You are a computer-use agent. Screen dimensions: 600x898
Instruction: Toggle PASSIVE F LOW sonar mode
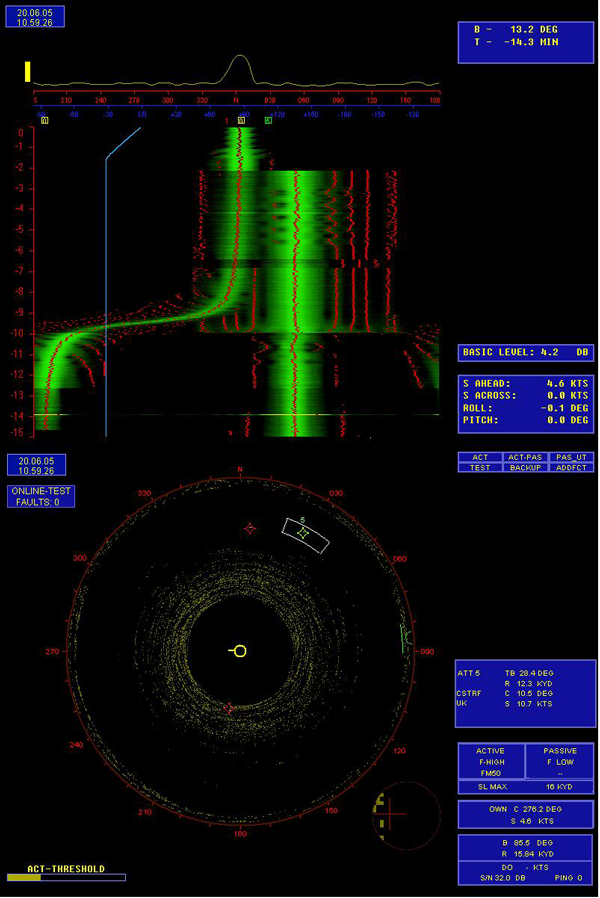(560, 761)
